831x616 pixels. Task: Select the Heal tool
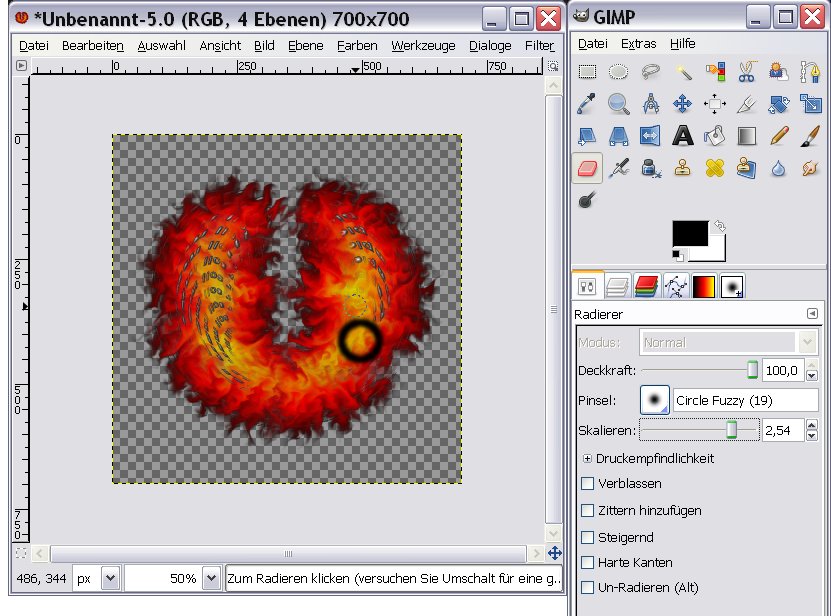pyautogui.click(x=714, y=169)
